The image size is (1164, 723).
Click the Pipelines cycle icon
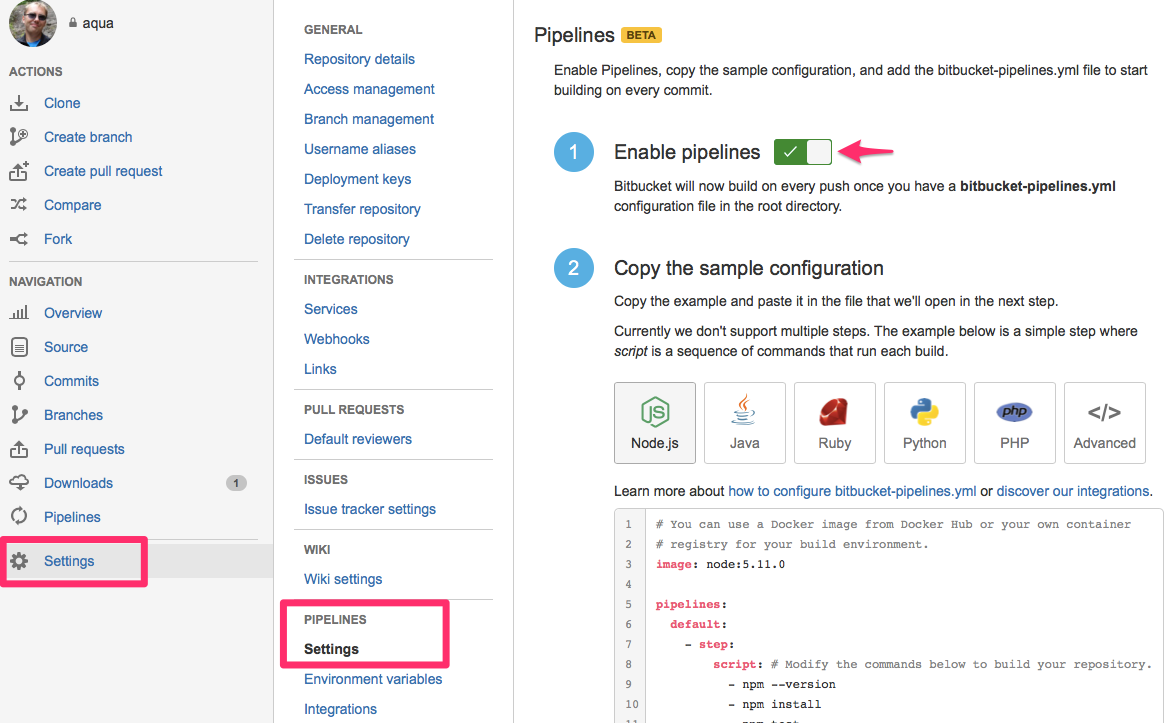click(19, 517)
